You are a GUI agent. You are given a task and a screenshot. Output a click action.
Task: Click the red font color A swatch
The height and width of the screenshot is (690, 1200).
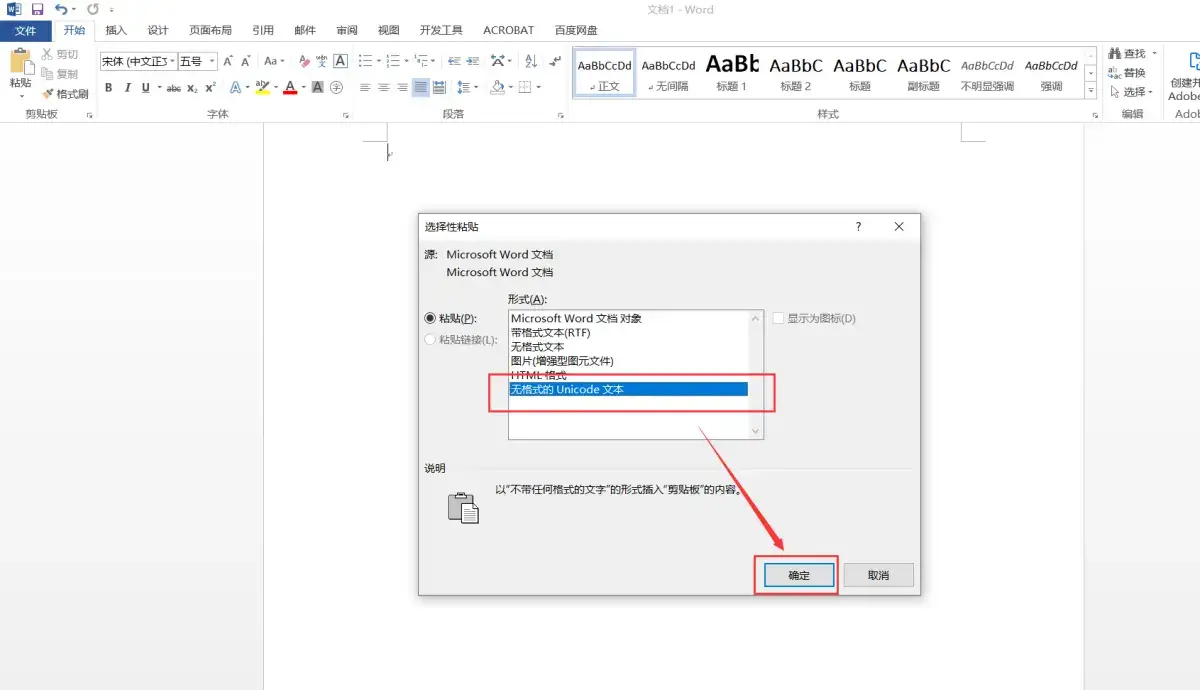(289, 88)
